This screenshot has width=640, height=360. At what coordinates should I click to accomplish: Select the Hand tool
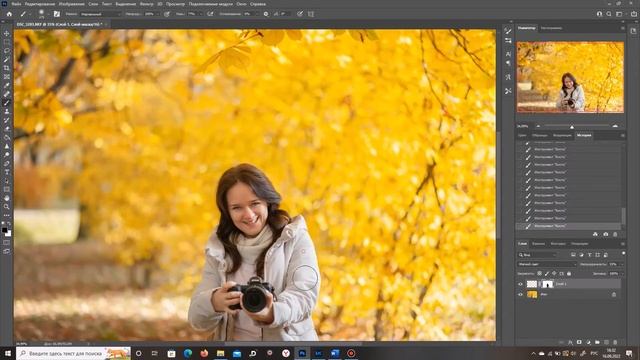(x=7, y=198)
